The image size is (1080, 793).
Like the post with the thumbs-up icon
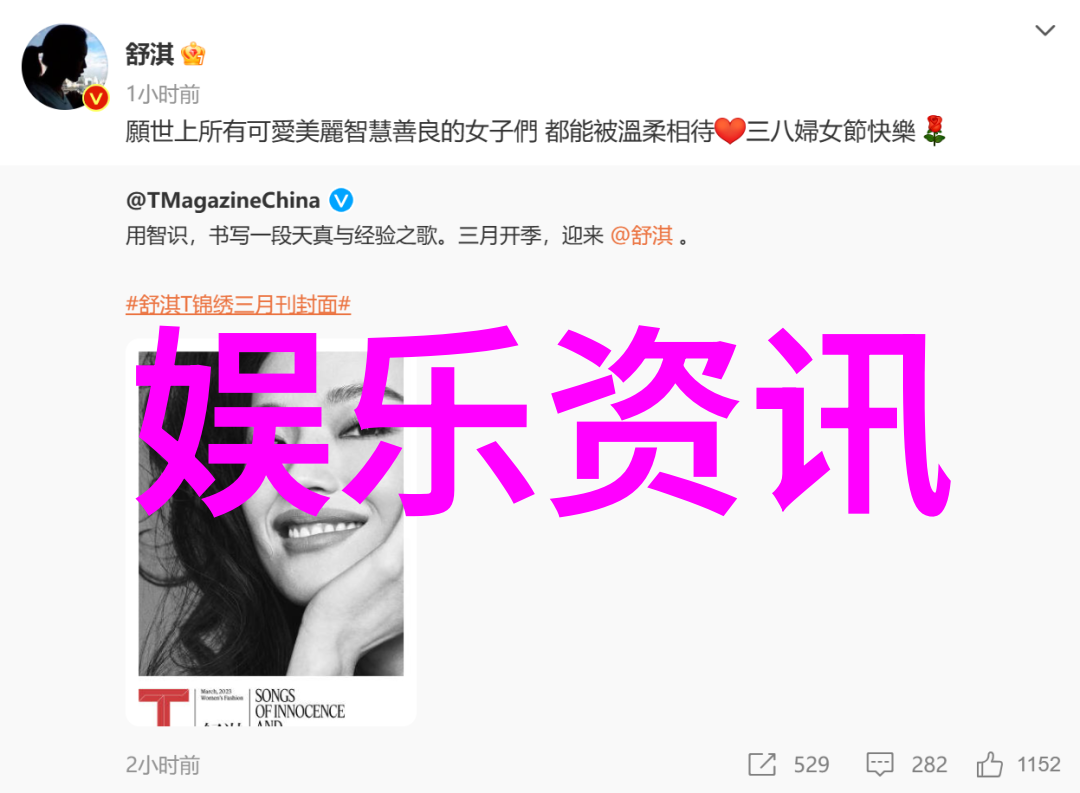pos(989,764)
